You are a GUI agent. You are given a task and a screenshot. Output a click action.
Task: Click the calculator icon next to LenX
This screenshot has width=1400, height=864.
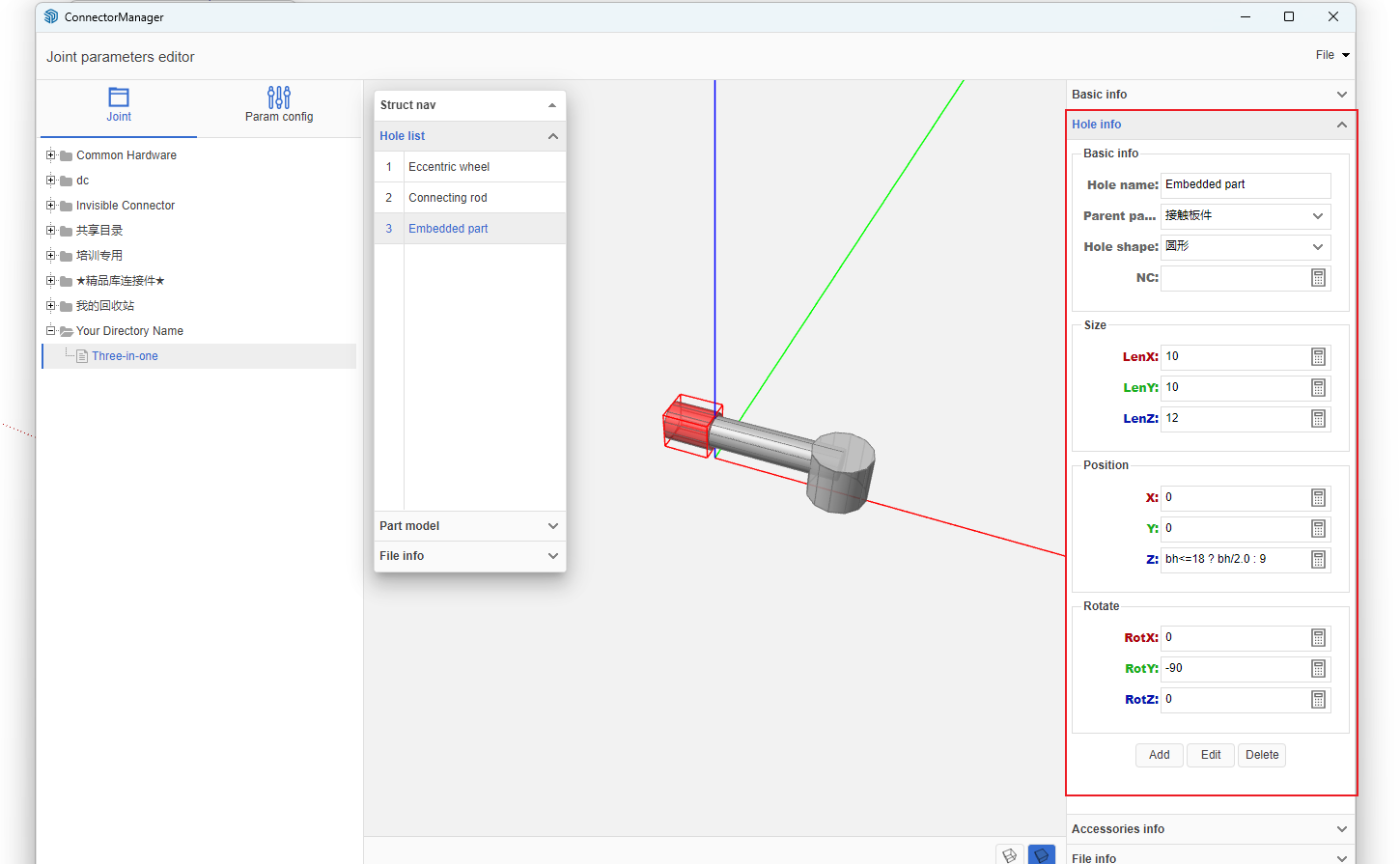point(1318,357)
